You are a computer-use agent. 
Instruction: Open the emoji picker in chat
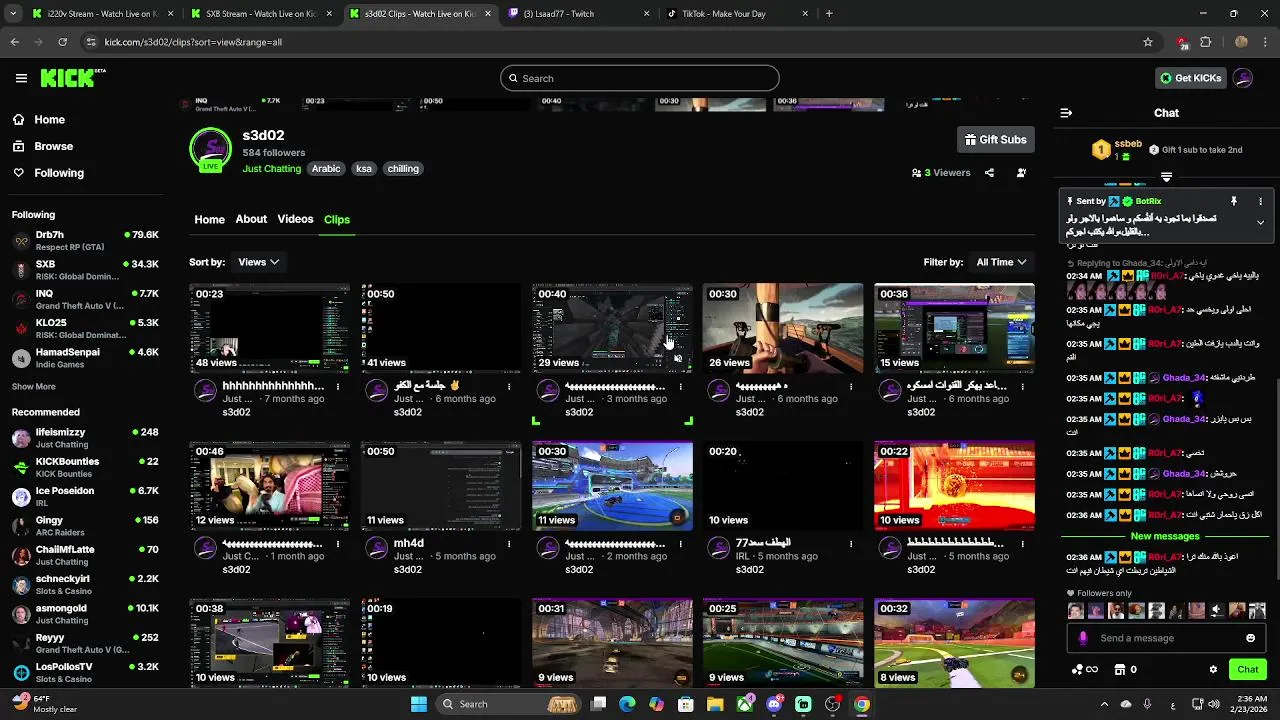click(x=1250, y=638)
